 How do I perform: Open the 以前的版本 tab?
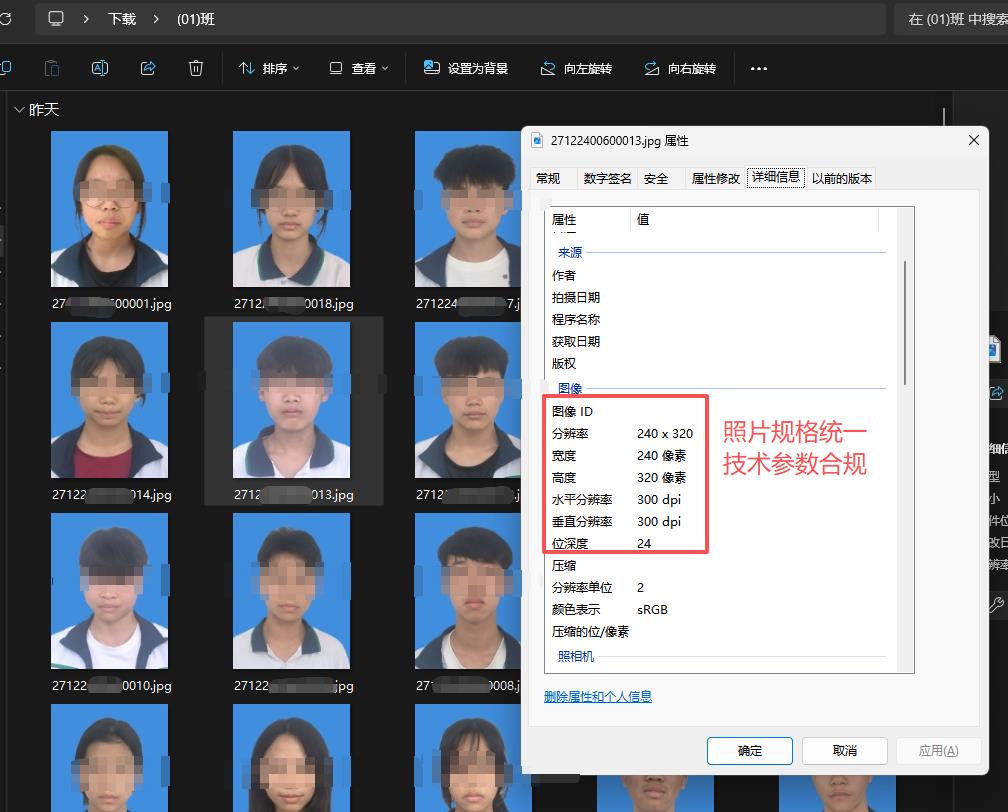click(841, 178)
